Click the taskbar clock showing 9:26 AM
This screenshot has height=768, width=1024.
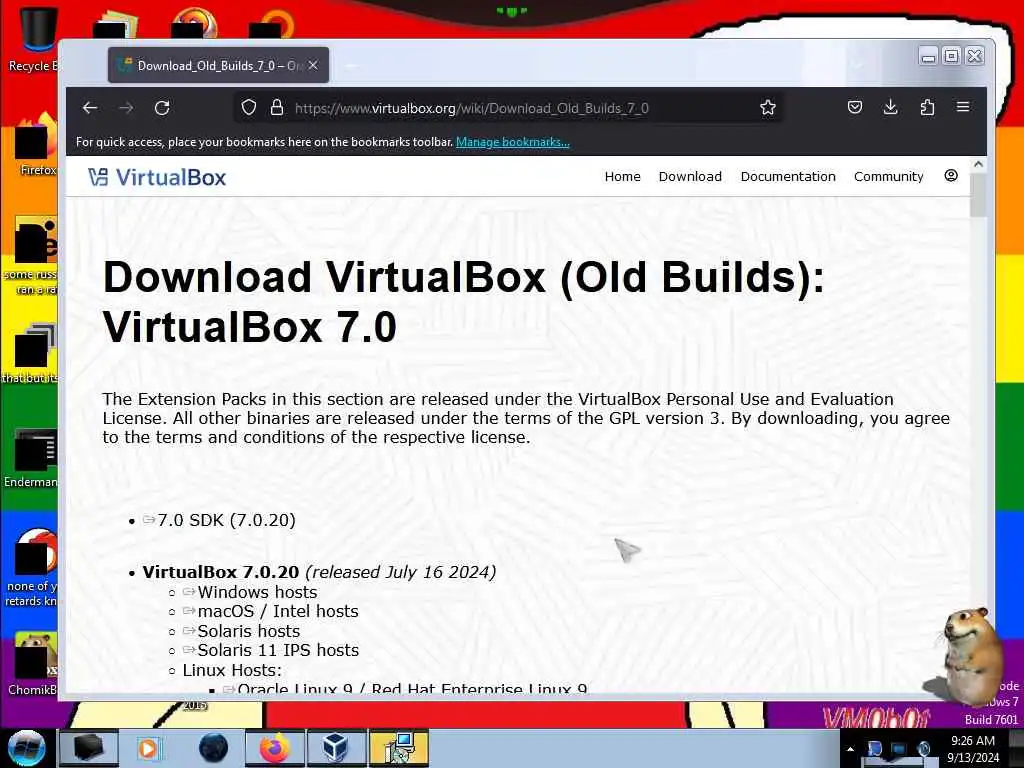pos(973,749)
